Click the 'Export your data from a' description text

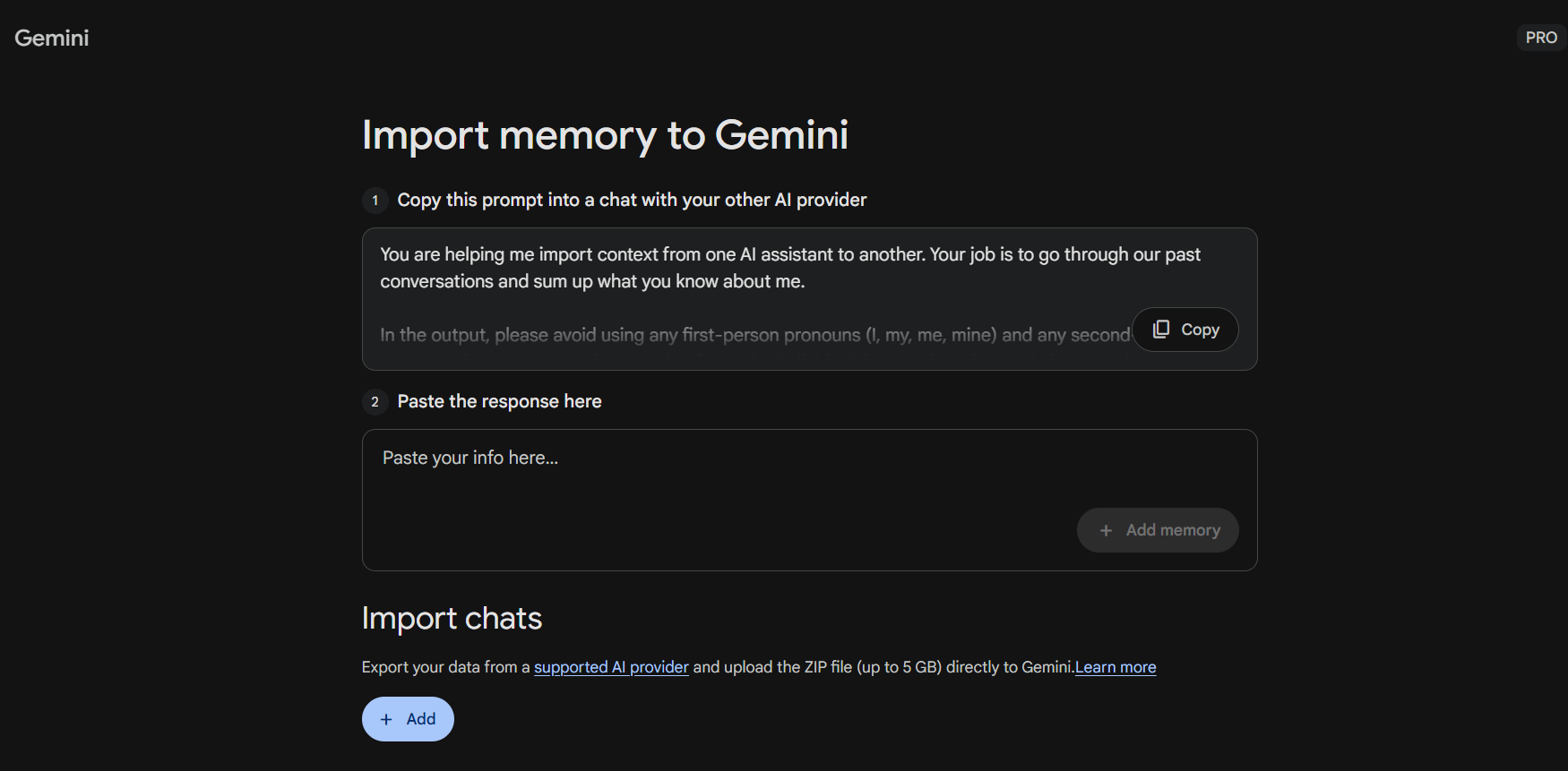(445, 667)
